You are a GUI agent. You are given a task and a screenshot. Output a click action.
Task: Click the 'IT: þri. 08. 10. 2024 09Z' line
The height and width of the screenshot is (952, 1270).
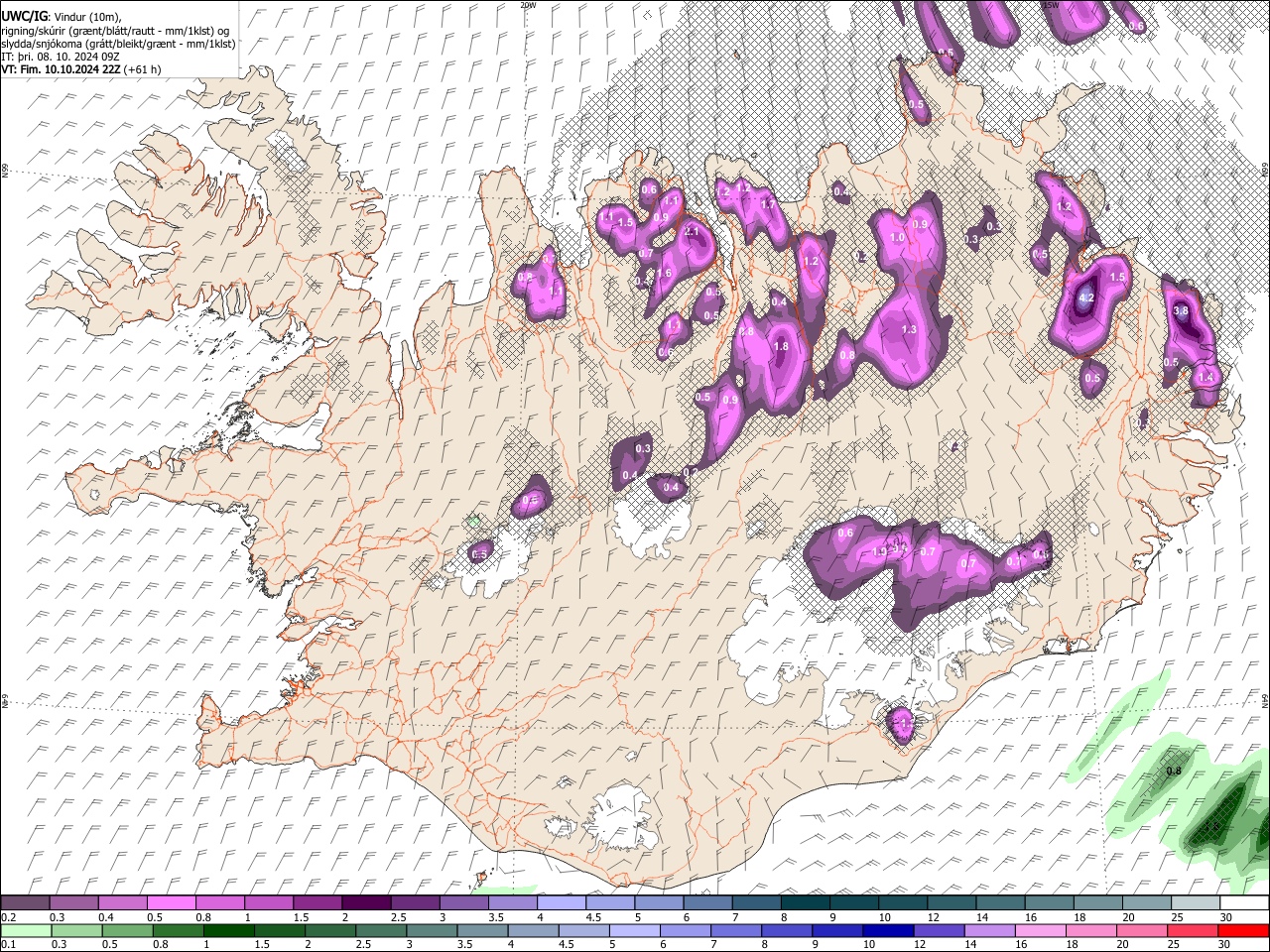(60, 57)
